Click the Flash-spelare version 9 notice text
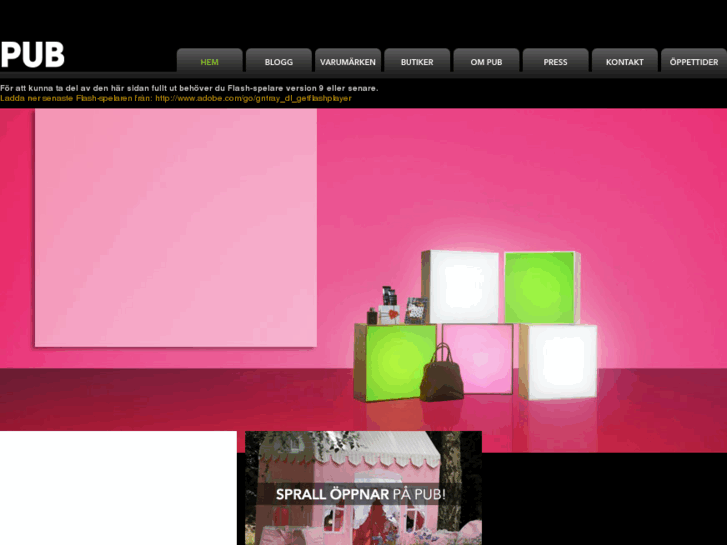The image size is (727, 545). click(x=189, y=88)
